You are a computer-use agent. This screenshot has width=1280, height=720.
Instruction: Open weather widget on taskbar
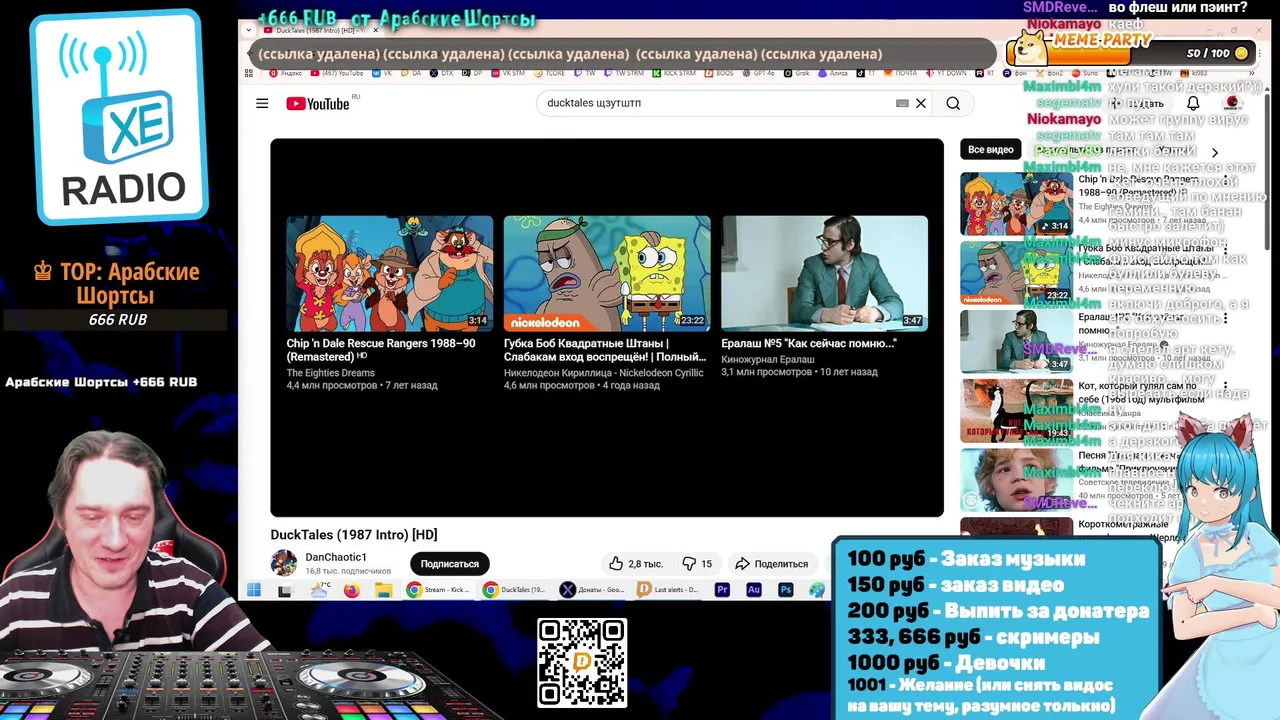coord(320,590)
